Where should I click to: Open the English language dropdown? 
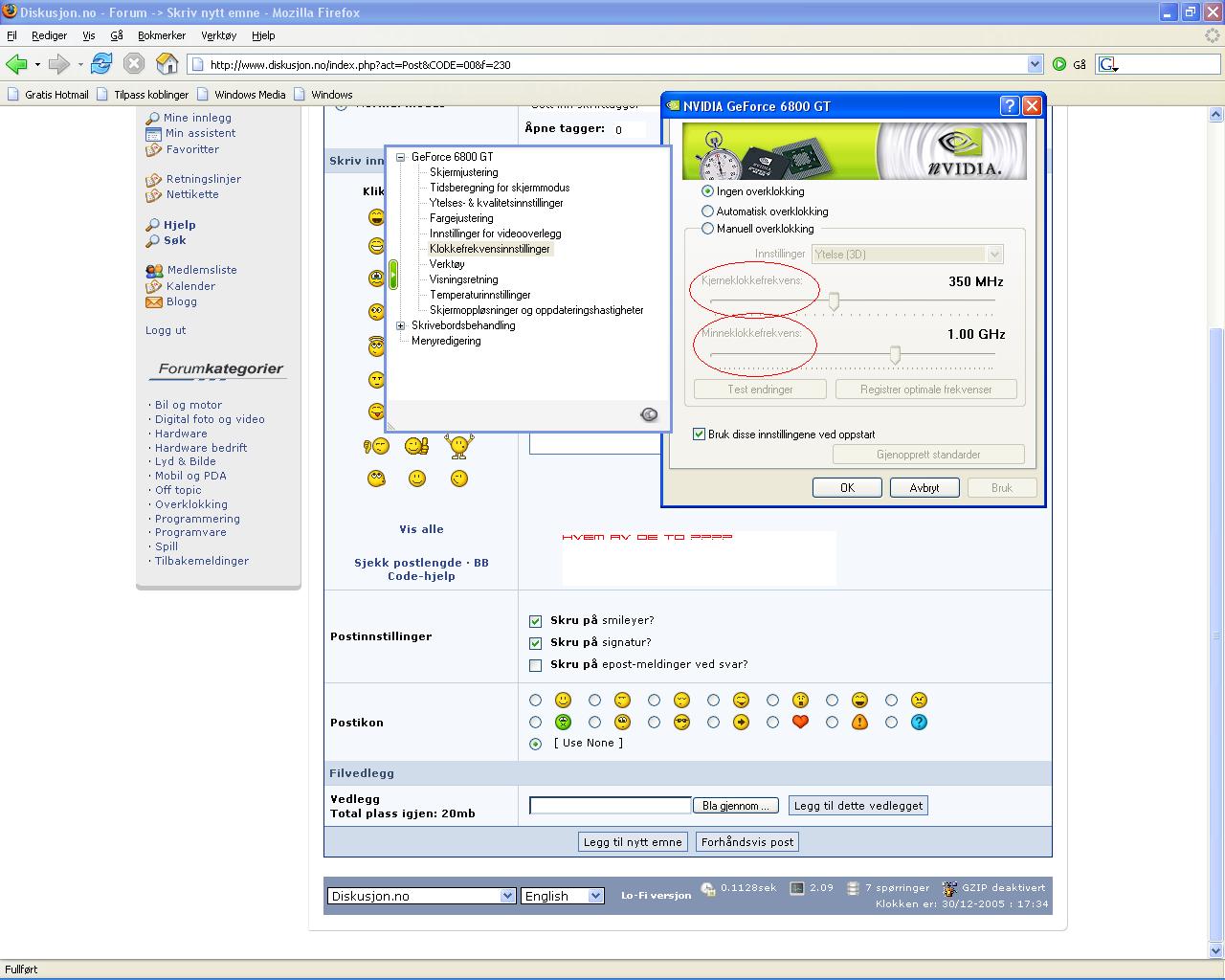[x=562, y=896]
